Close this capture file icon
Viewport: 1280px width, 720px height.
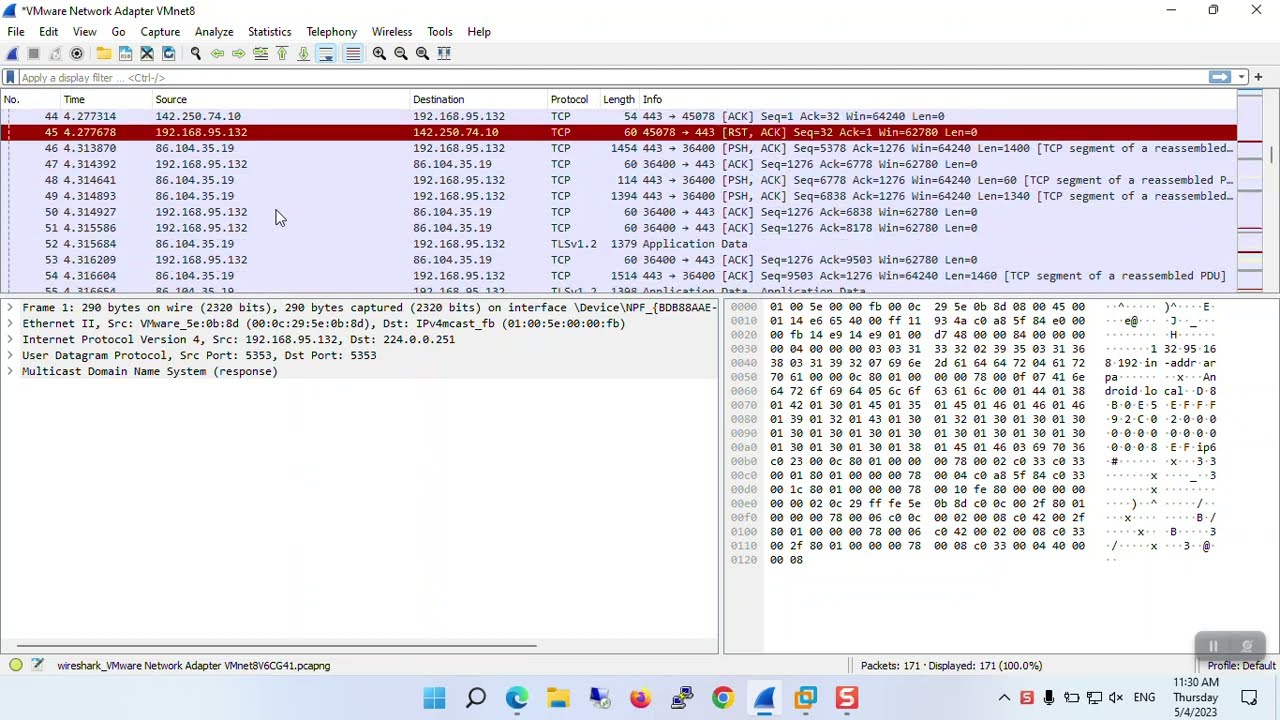pyautogui.click(x=147, y=54)
